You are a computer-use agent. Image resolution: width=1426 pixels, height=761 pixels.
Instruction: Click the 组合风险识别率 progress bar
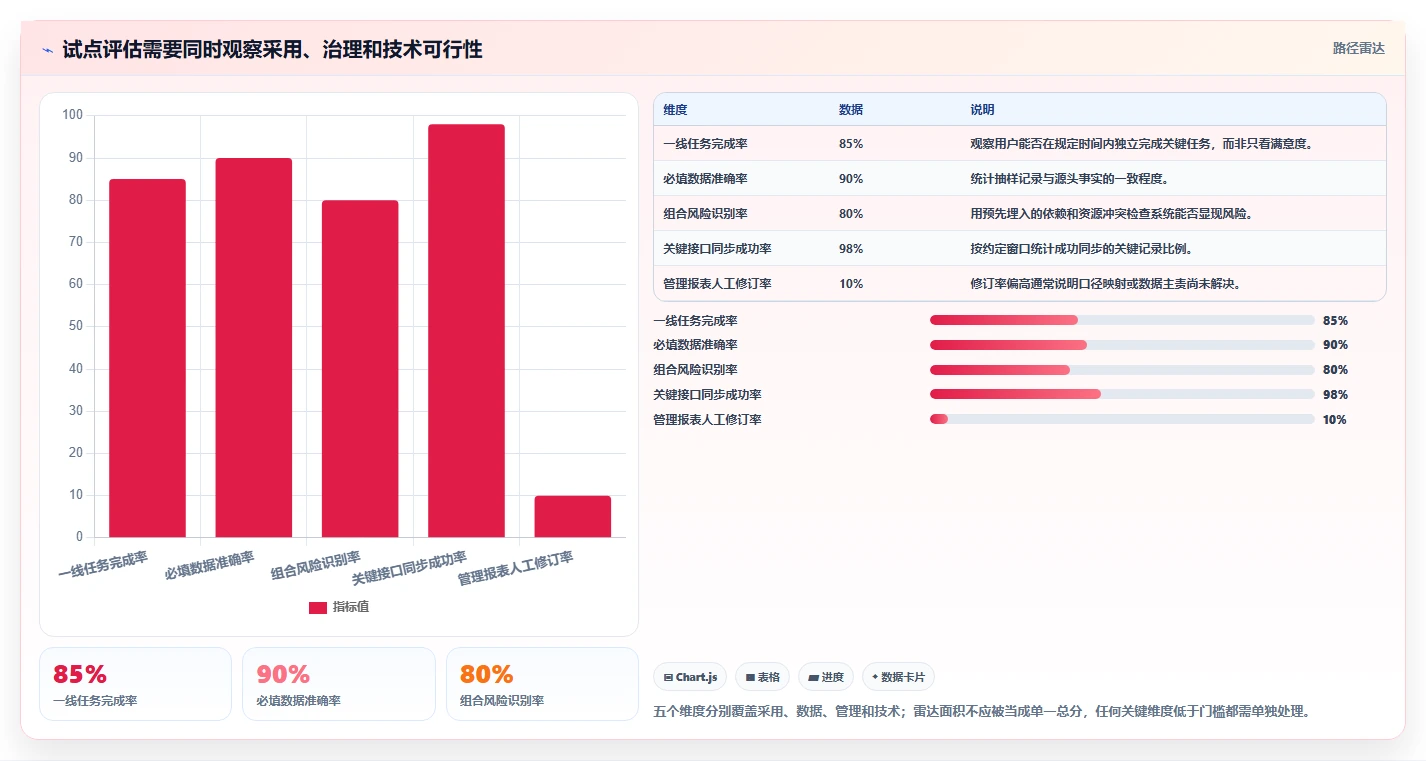click(1122, 370)
